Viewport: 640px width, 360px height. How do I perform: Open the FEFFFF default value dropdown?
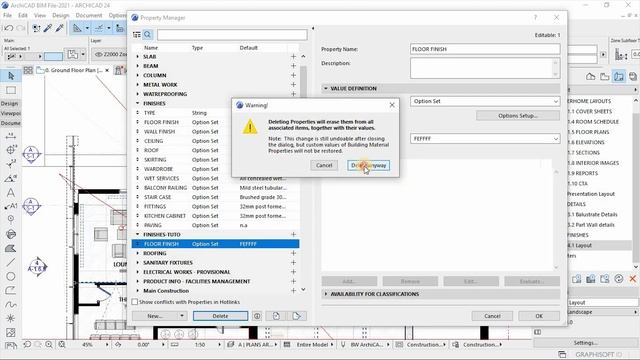pos(485,139)
